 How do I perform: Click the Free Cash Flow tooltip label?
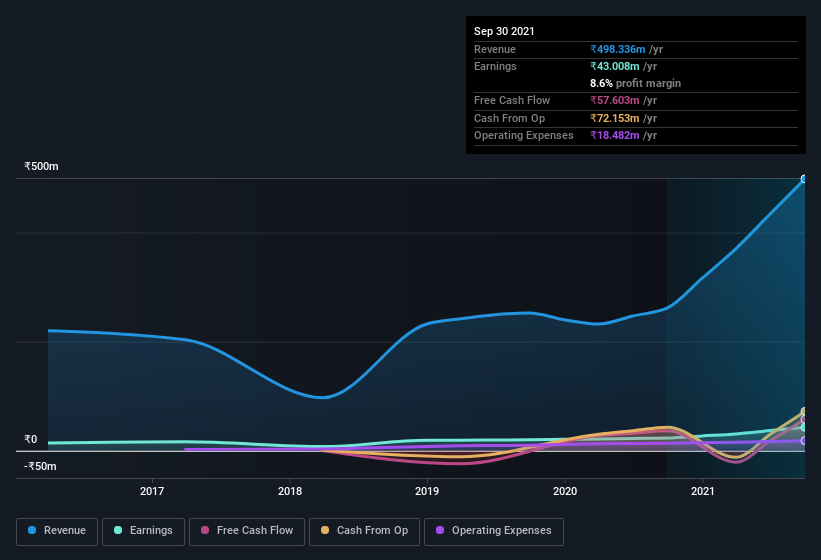point(512,100)
